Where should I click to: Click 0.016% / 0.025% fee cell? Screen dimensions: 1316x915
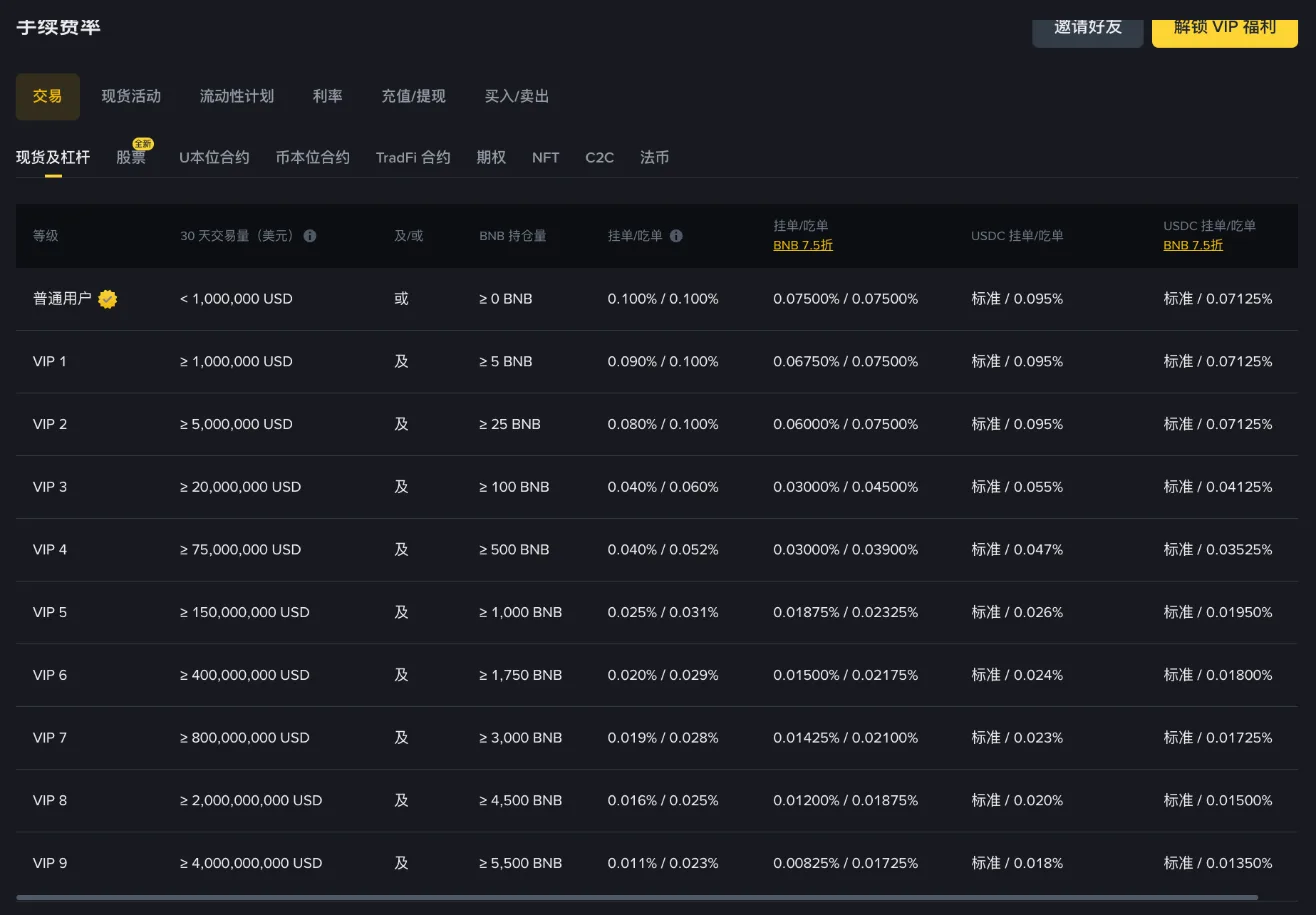(x=663, y=801)
